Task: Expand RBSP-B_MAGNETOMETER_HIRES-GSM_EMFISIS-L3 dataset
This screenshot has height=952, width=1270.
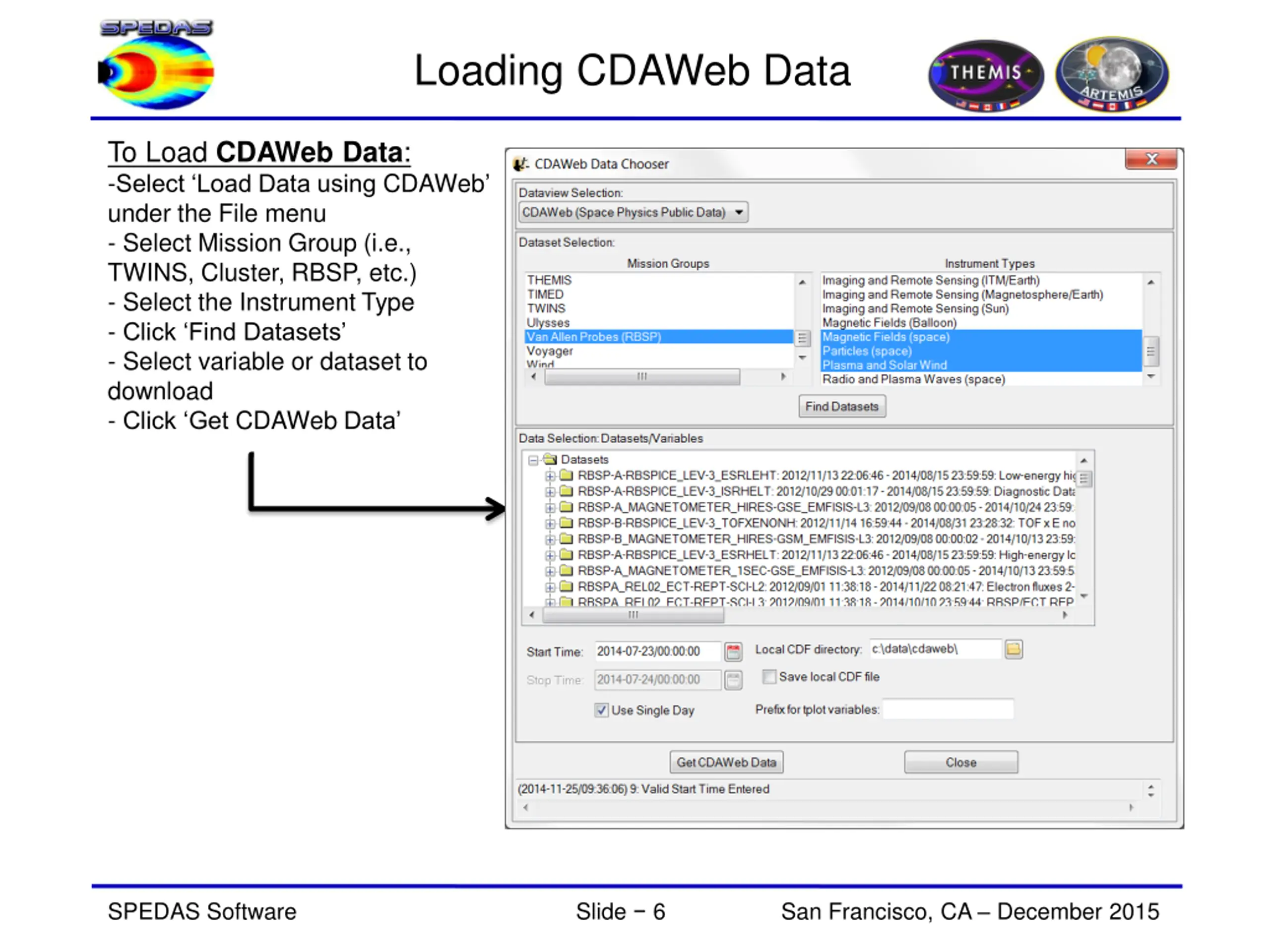Action: click(550, 539)
